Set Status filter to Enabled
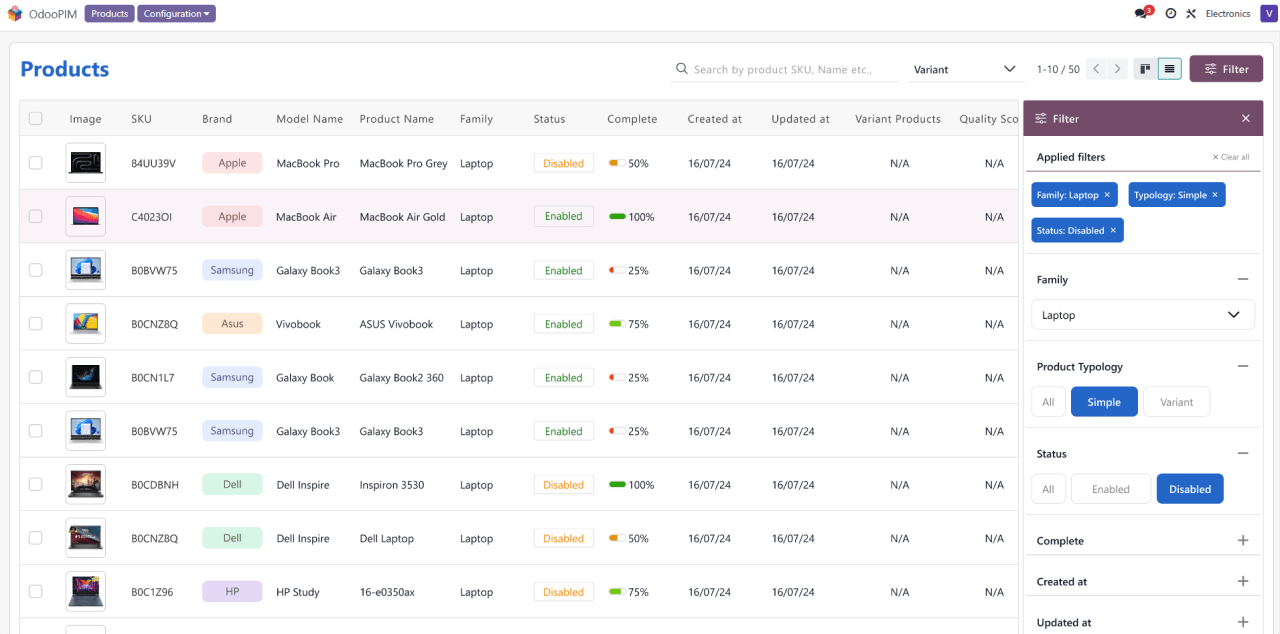This screenshot has width=1280, height=634. pyautogui.click(x=1110, y=489)
